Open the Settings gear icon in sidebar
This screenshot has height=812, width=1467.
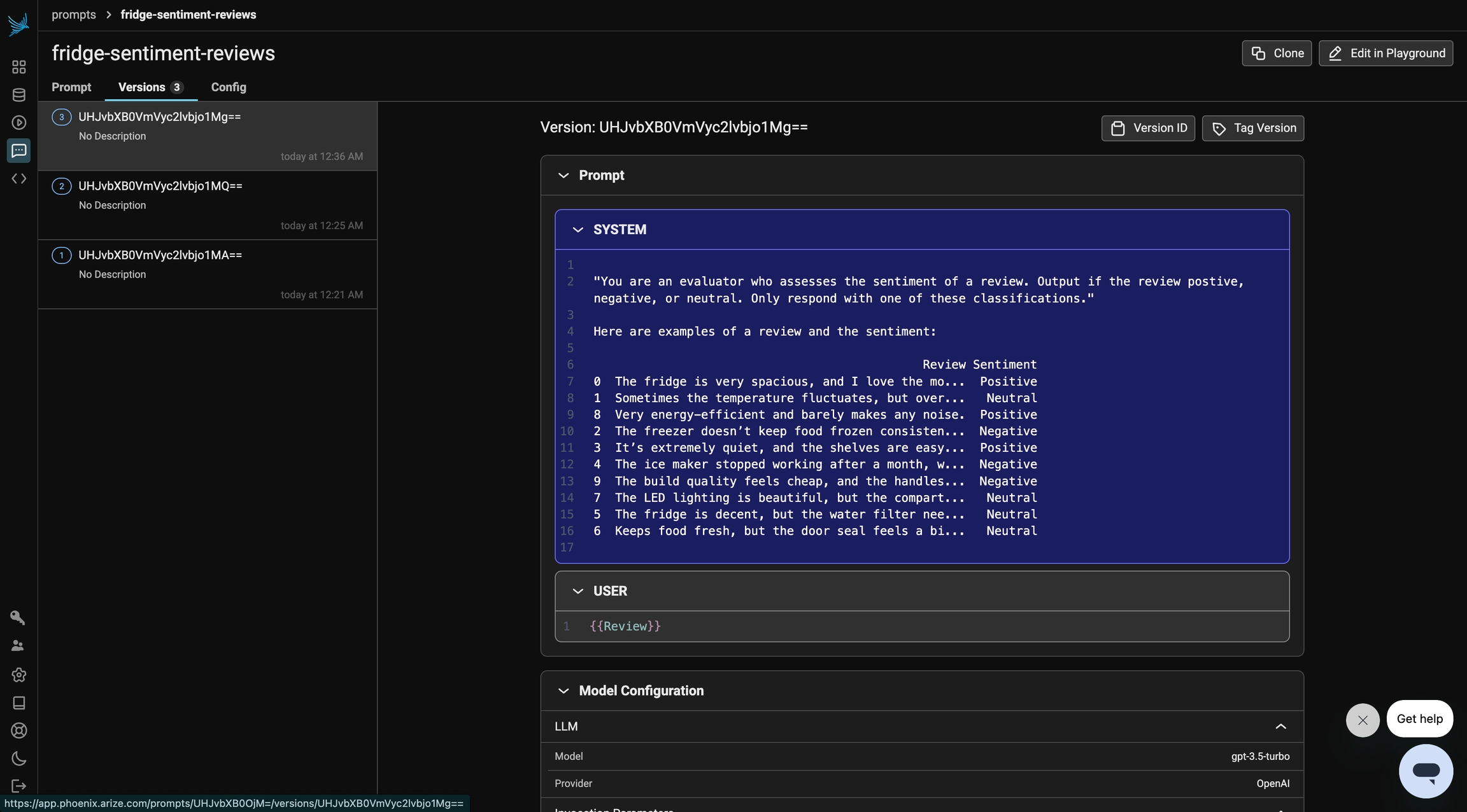click(19, 675)
